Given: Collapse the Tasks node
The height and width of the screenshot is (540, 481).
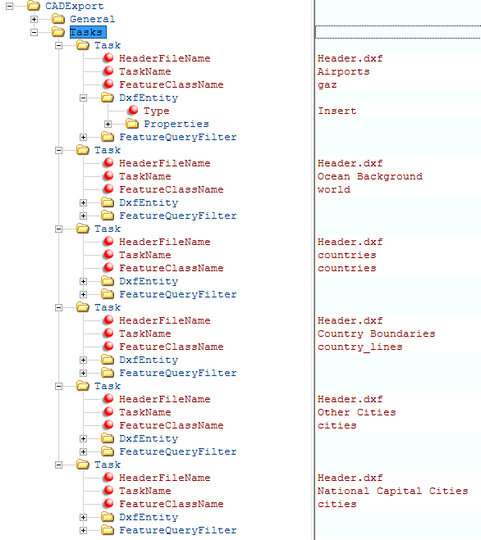Looking at the screenshot, I should coord(34,32).
